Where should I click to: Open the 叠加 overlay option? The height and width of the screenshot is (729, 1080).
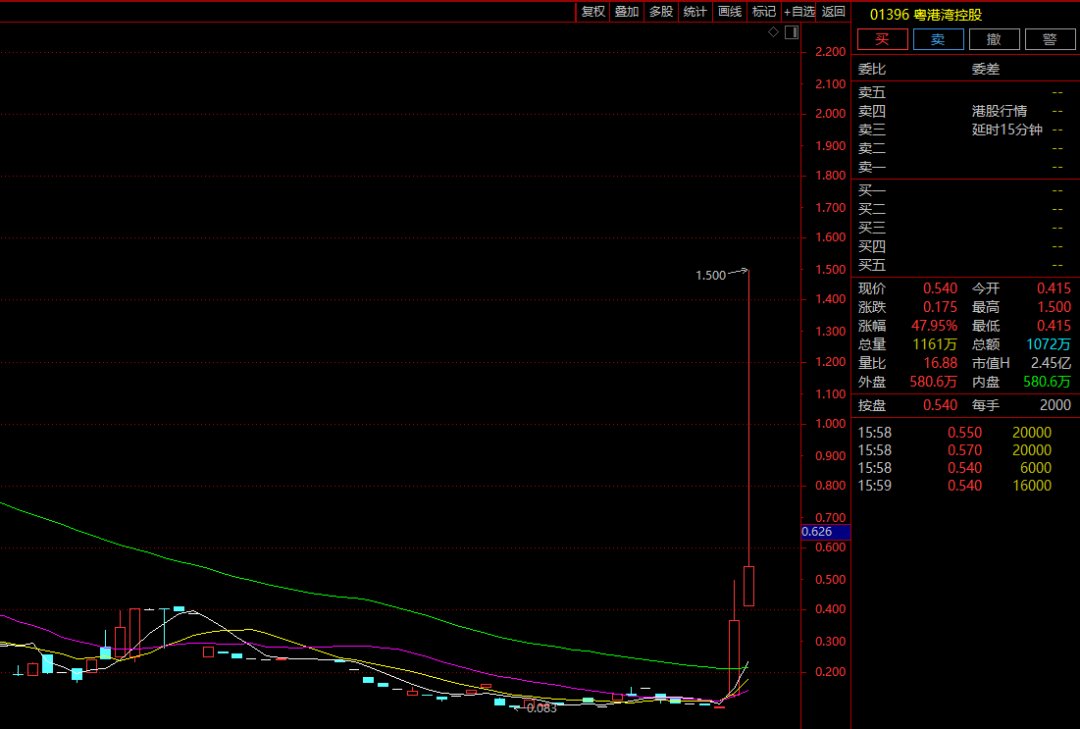tap(626, 12)
